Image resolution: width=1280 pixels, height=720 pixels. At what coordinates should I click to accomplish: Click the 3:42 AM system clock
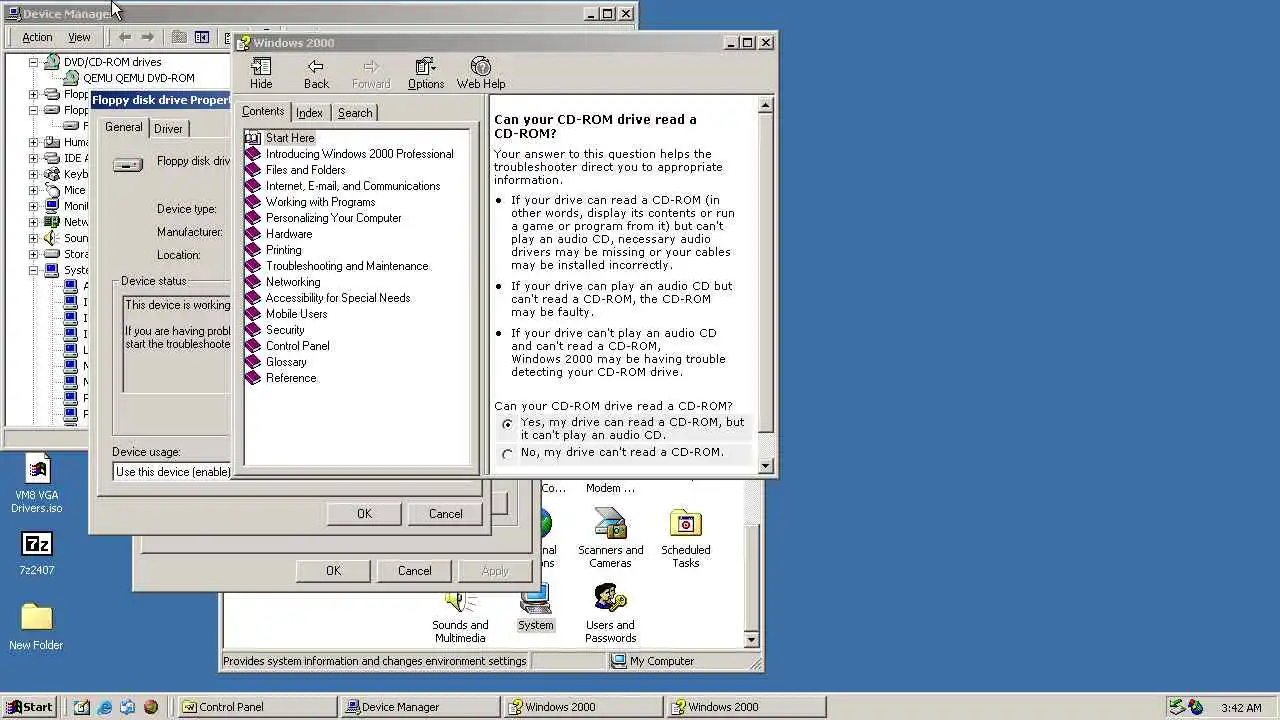point(1241,708)
